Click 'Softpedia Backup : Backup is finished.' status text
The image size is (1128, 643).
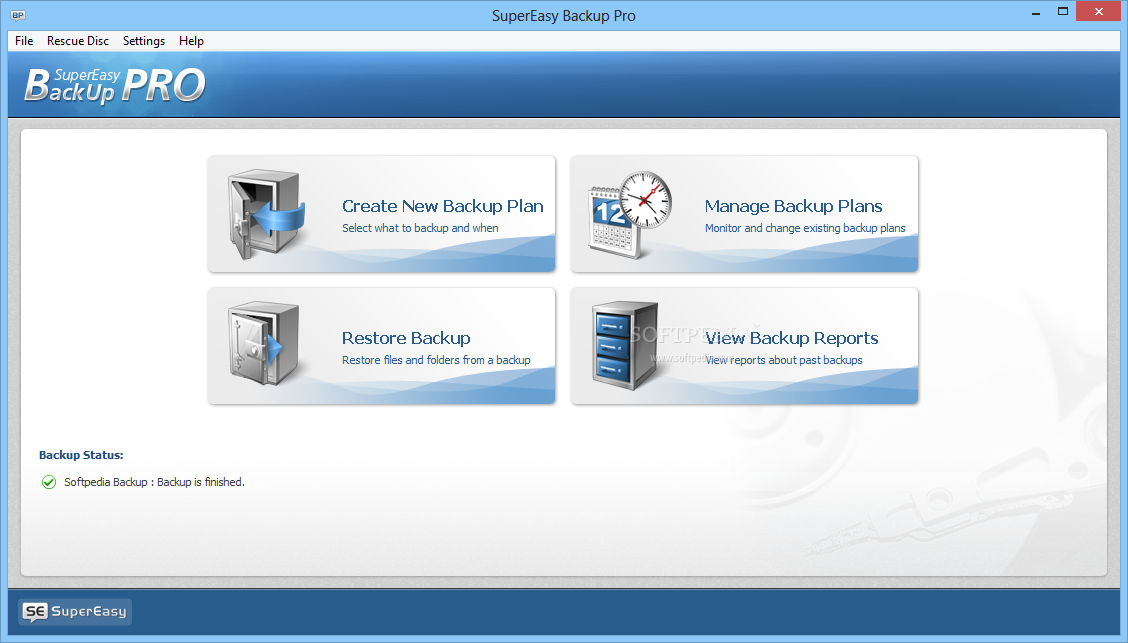pyautogui.click(x=155, y=482)
